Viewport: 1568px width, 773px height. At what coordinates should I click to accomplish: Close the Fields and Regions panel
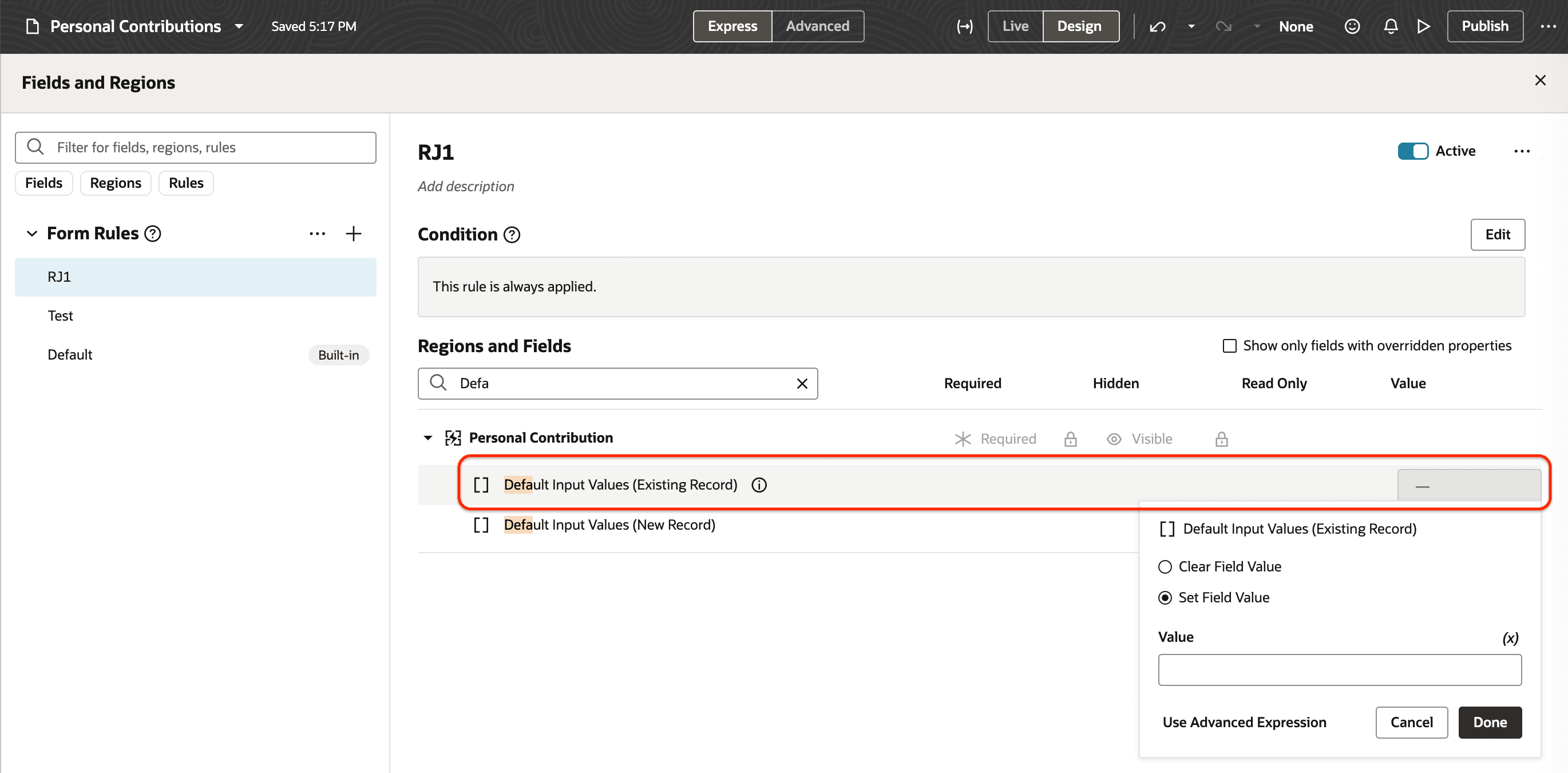pyautogui.click(x=1540, y=80)
